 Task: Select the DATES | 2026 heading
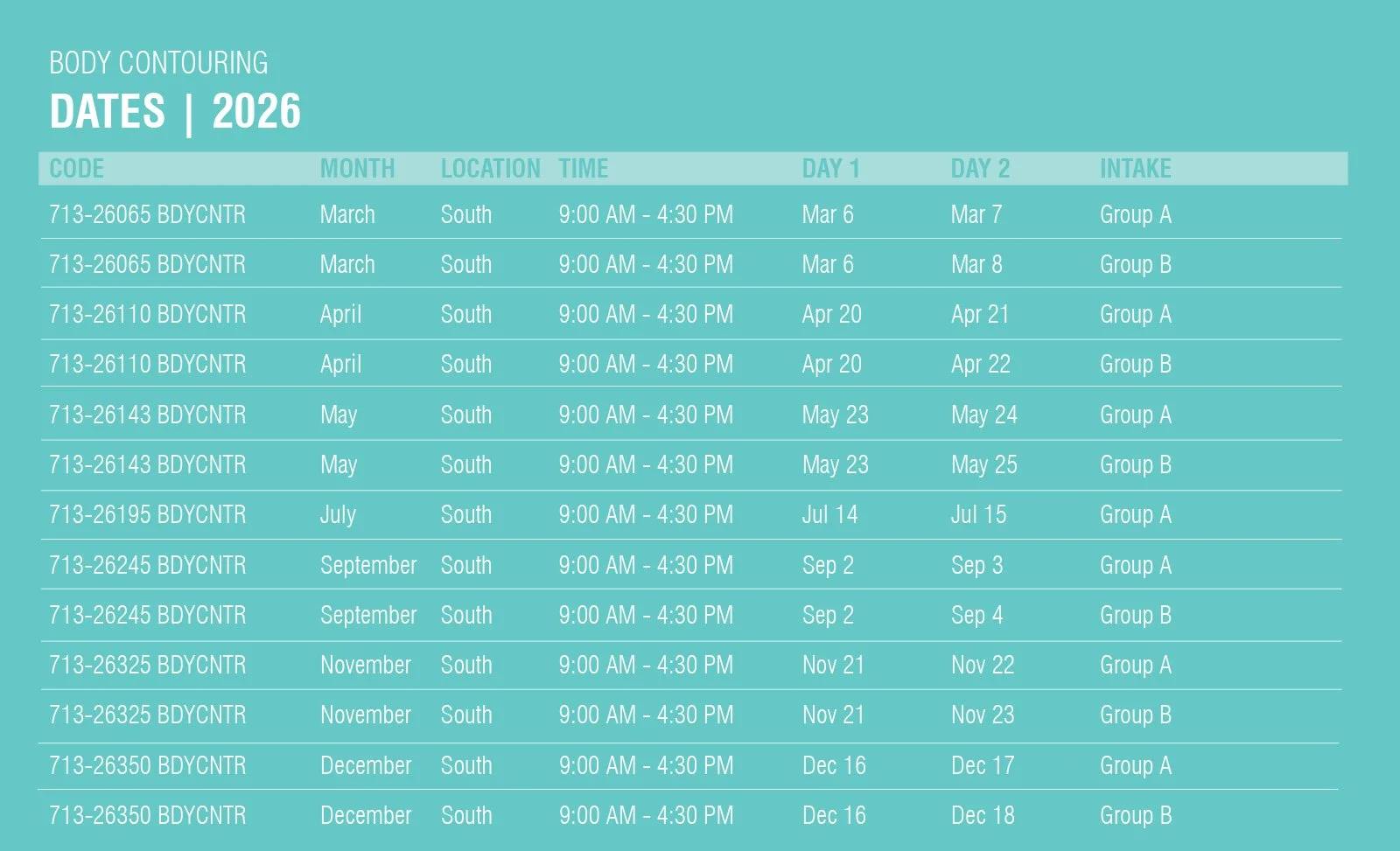175,112
